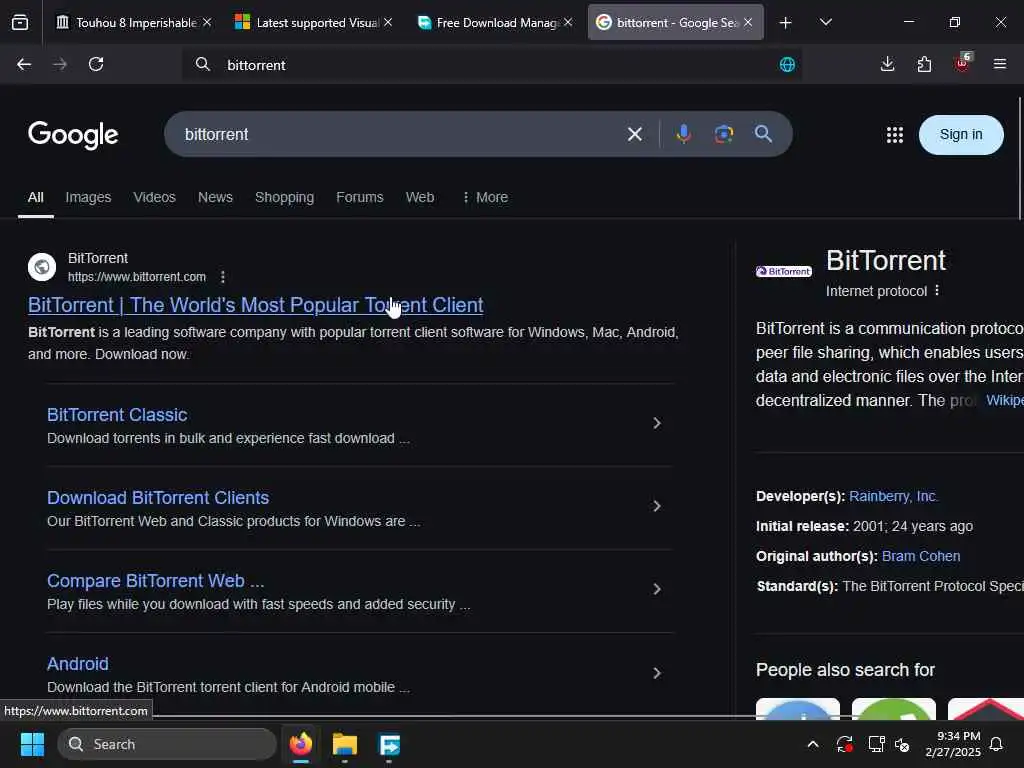Open the uBlock Origin extension icon
The width and height of the screenshot is (1024, 768).
tap(963, 63)
